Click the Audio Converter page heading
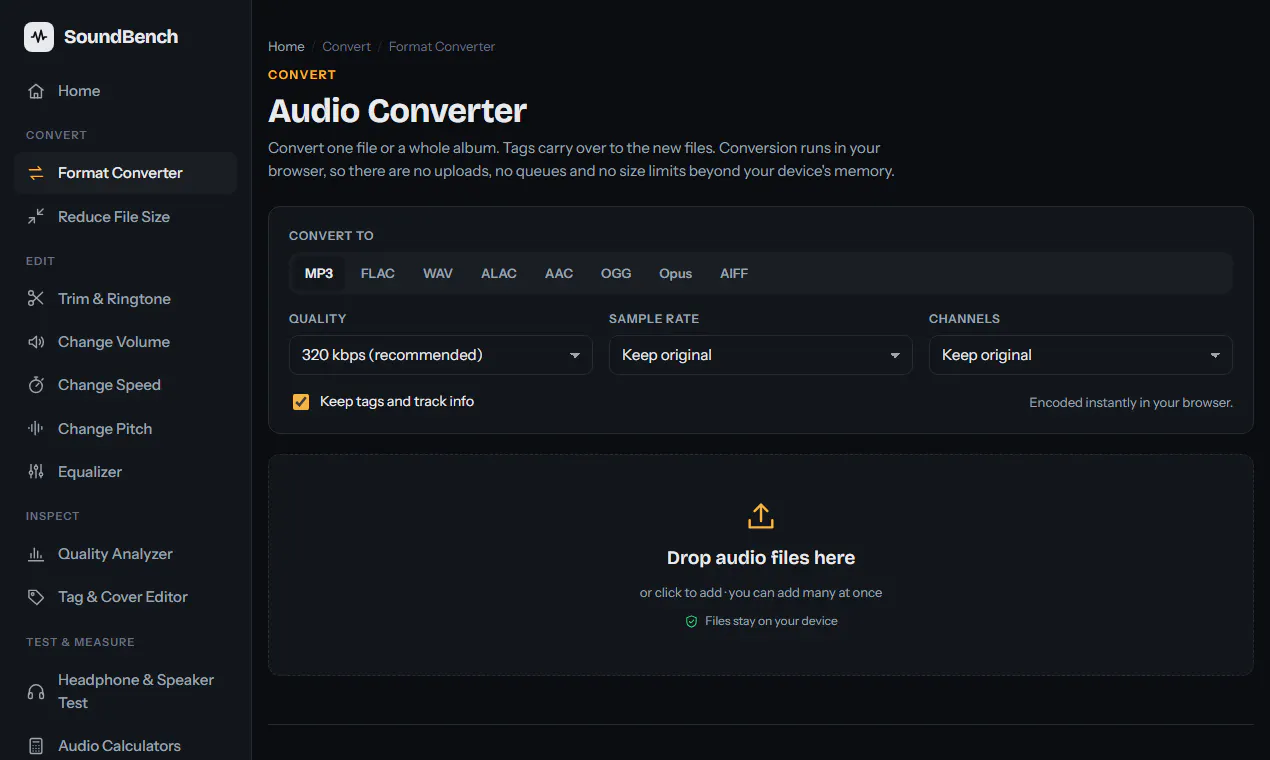Screen dimensions: 1270x760 coord(398,110)
